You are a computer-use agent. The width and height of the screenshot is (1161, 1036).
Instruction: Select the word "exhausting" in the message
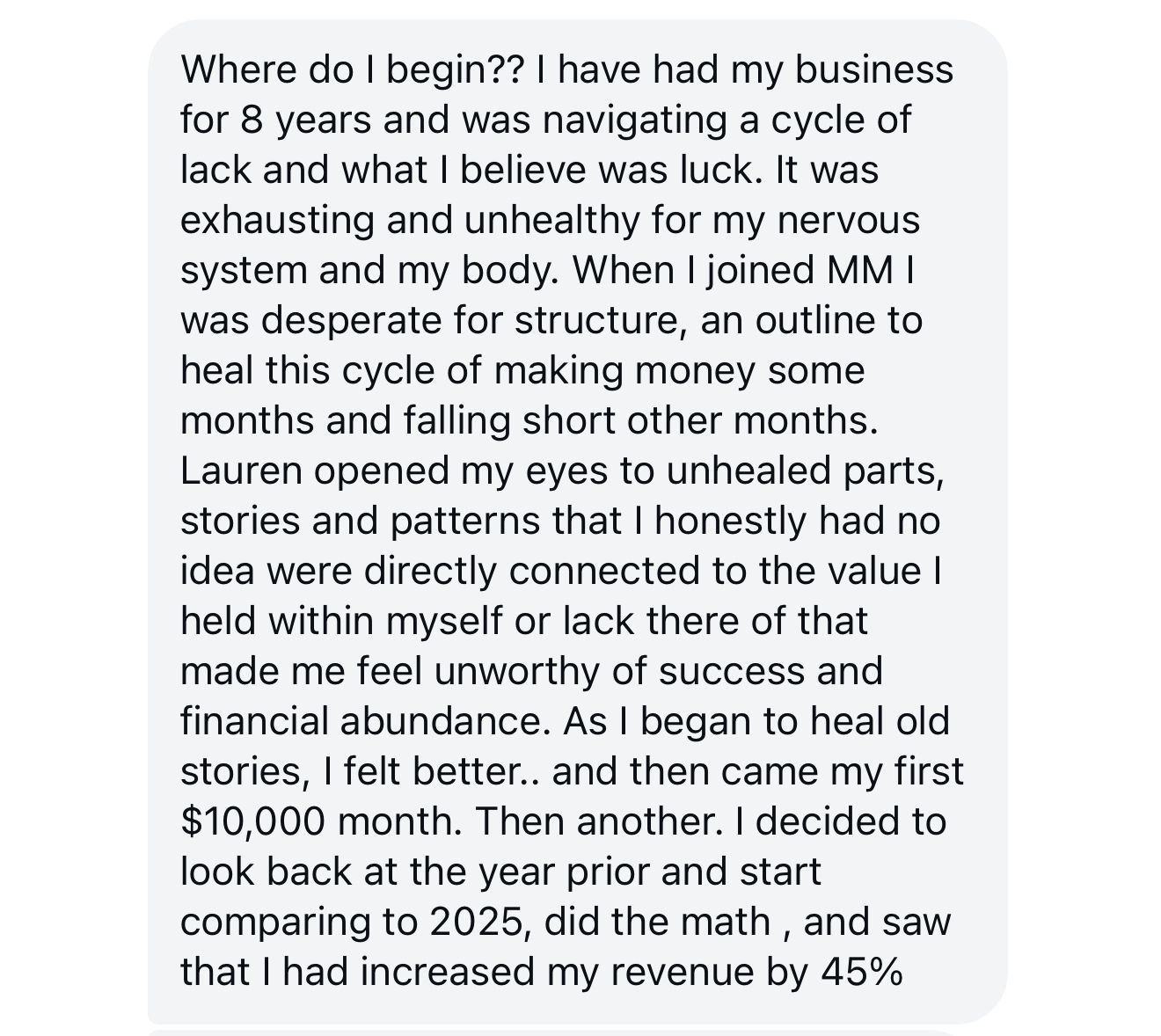pyautogui.click(x=278, y=220)
